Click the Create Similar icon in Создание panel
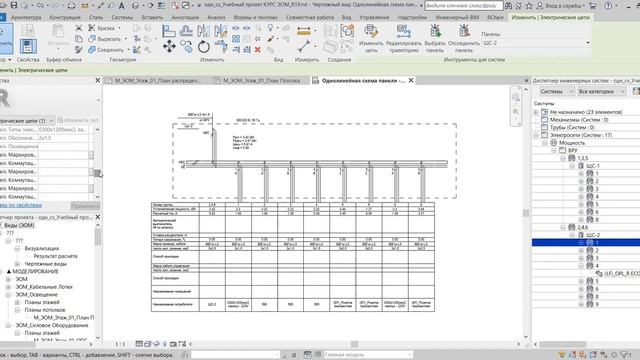 tap(347, 31)
